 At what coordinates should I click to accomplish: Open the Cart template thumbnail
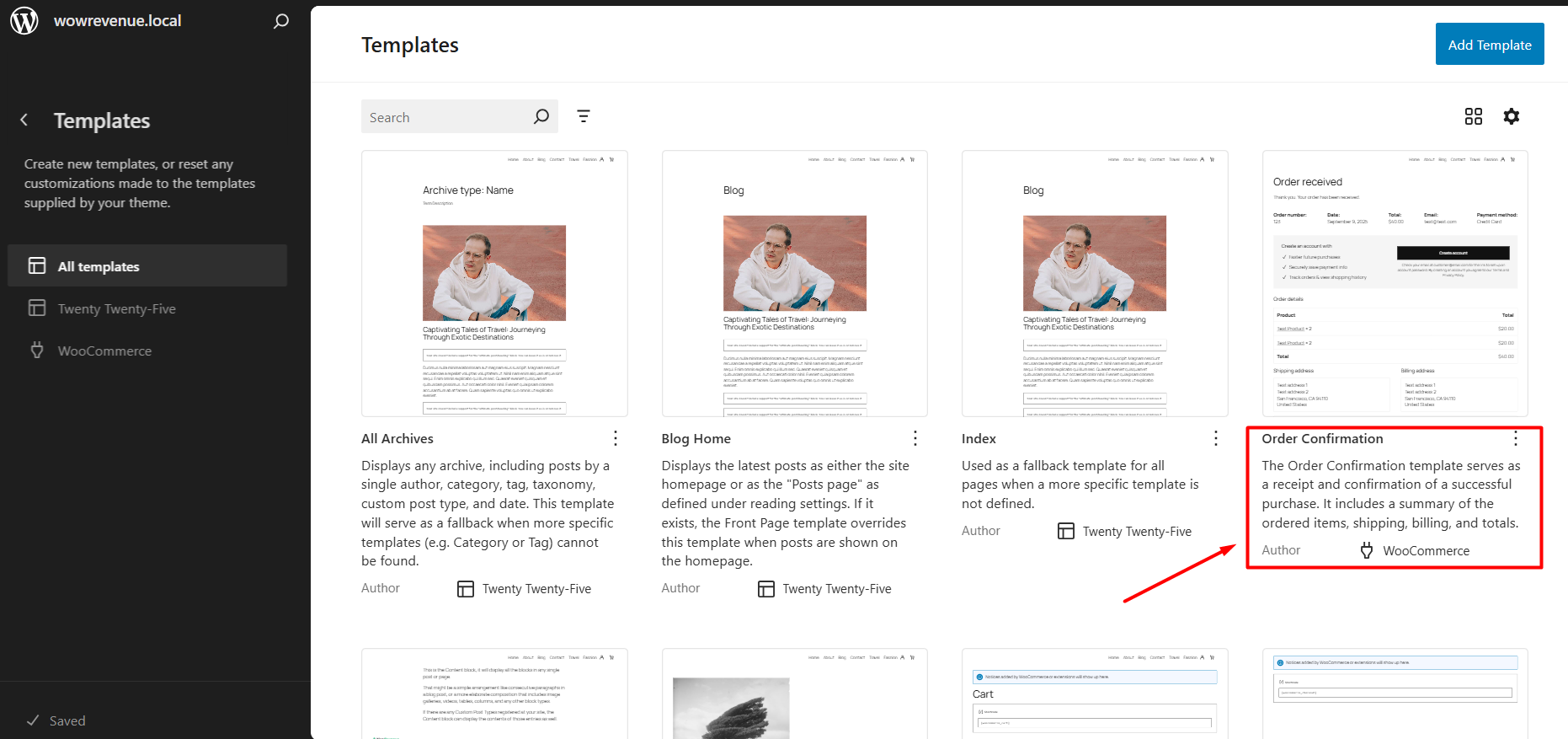[x=1095, y=693]
